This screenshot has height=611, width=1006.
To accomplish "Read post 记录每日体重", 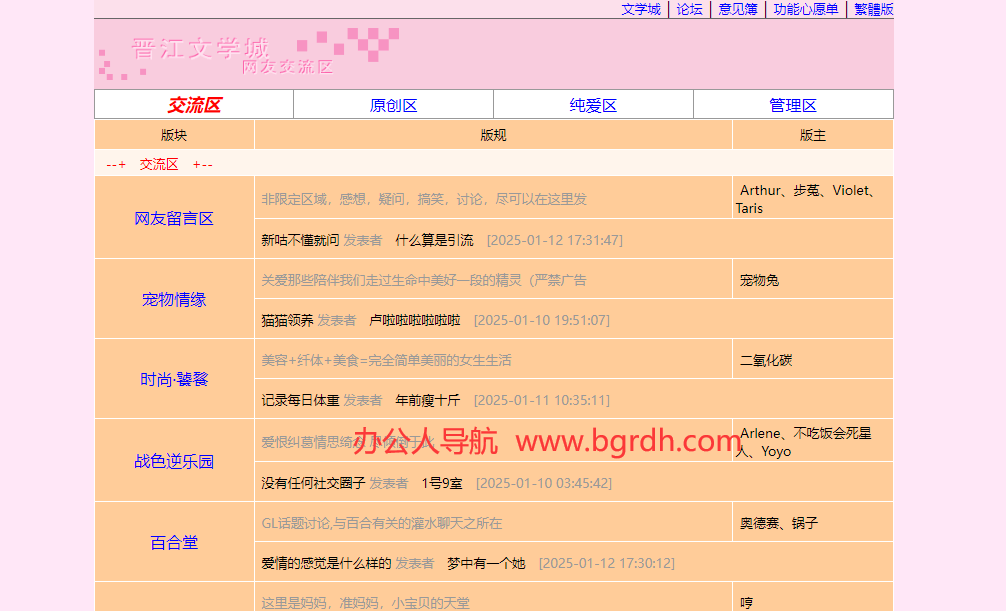I will coord(300,400).
